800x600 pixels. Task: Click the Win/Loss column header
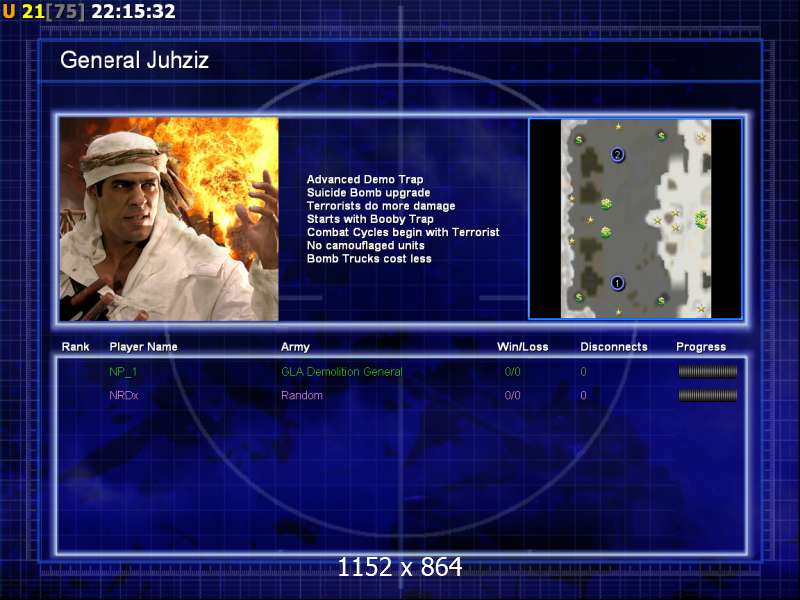(x=522, y=347)
